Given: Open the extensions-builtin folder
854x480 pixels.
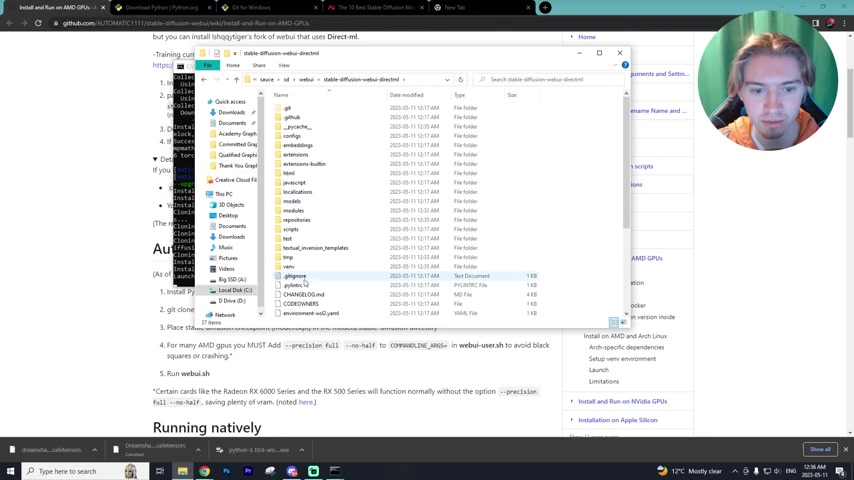Looking at the screenshot, I should click(304, 163).
